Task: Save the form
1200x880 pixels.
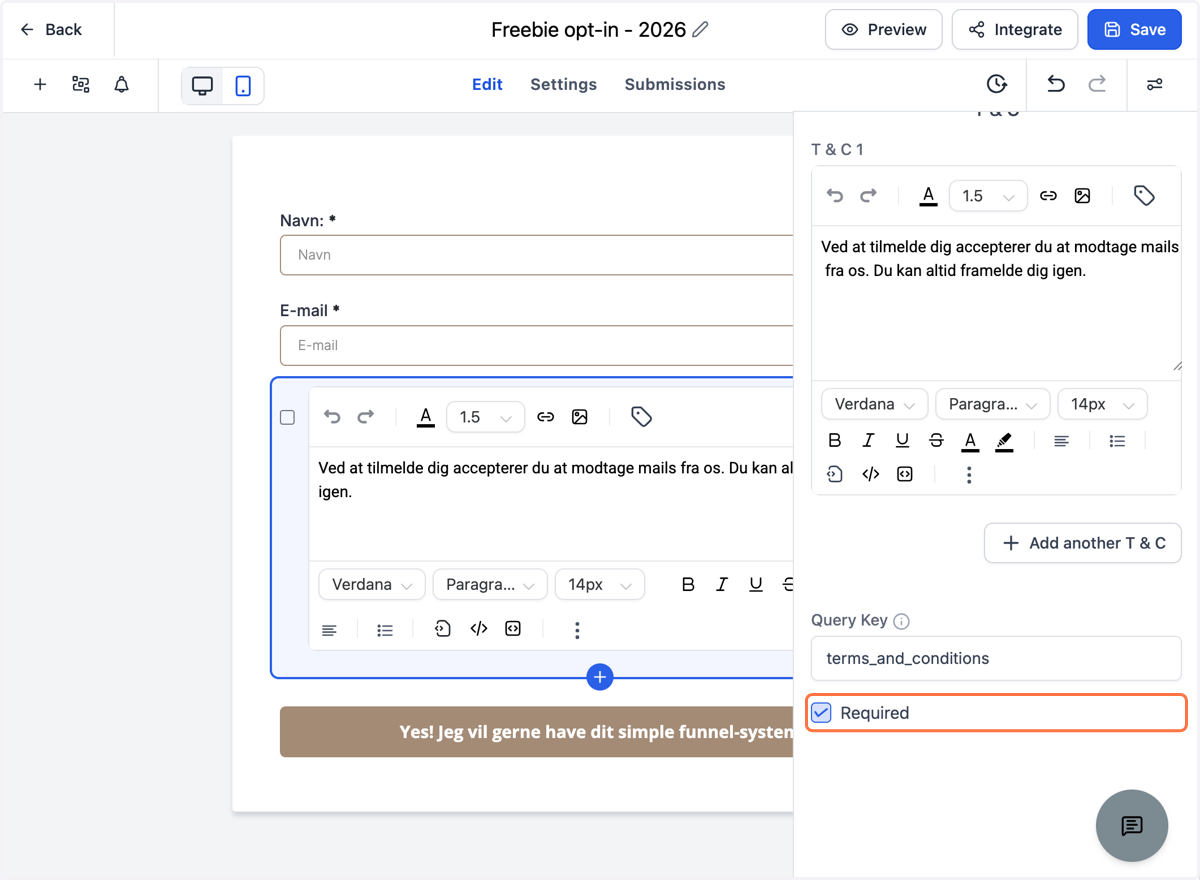Action: (x=1134, y=30)
